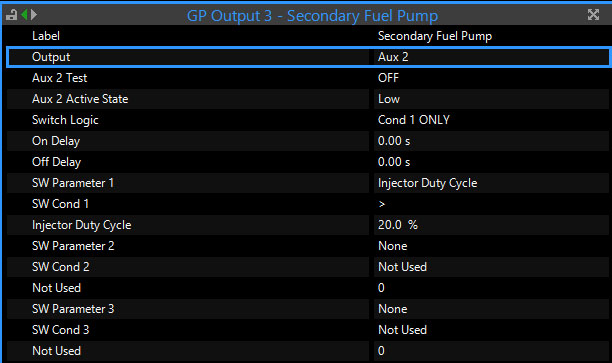Image resolution: width=612 pixels, height=363 pixels.
Task: Edit the Secondary Fuel Pump label field
Action: [x=491, y=36]
